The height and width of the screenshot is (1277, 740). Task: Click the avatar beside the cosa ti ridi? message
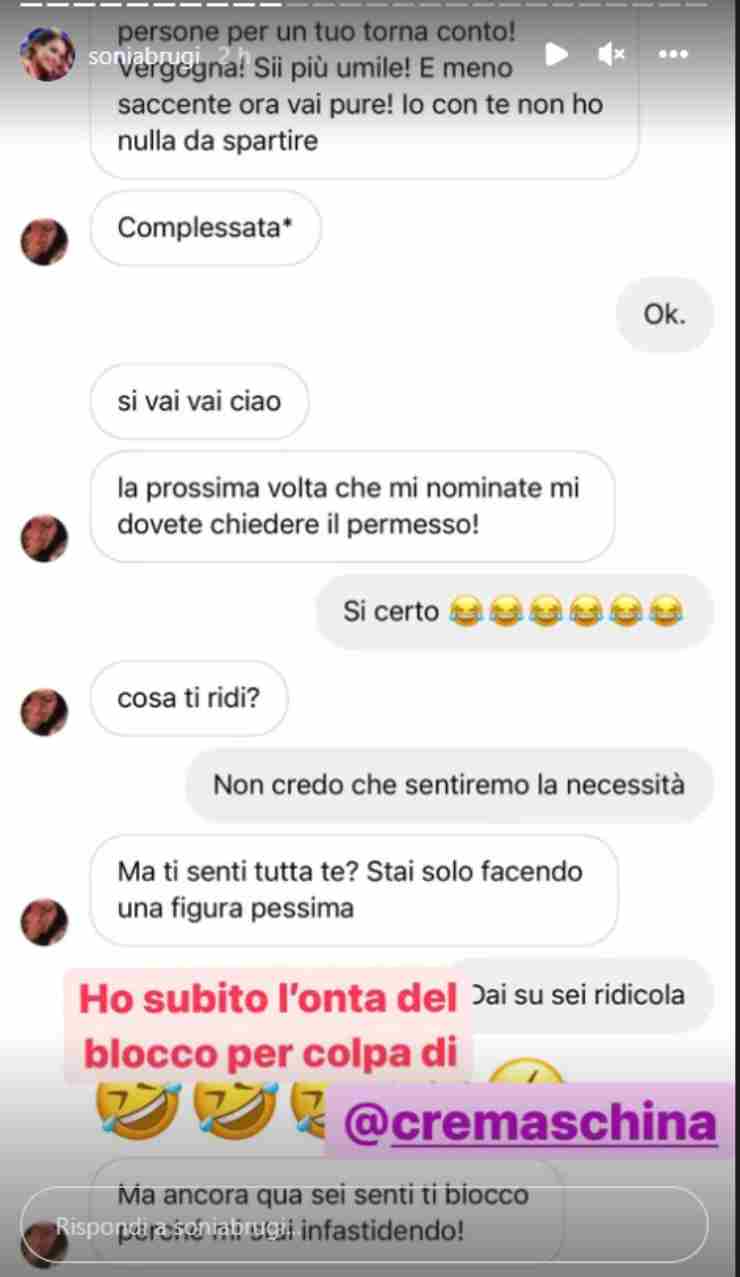click(44, 712)
